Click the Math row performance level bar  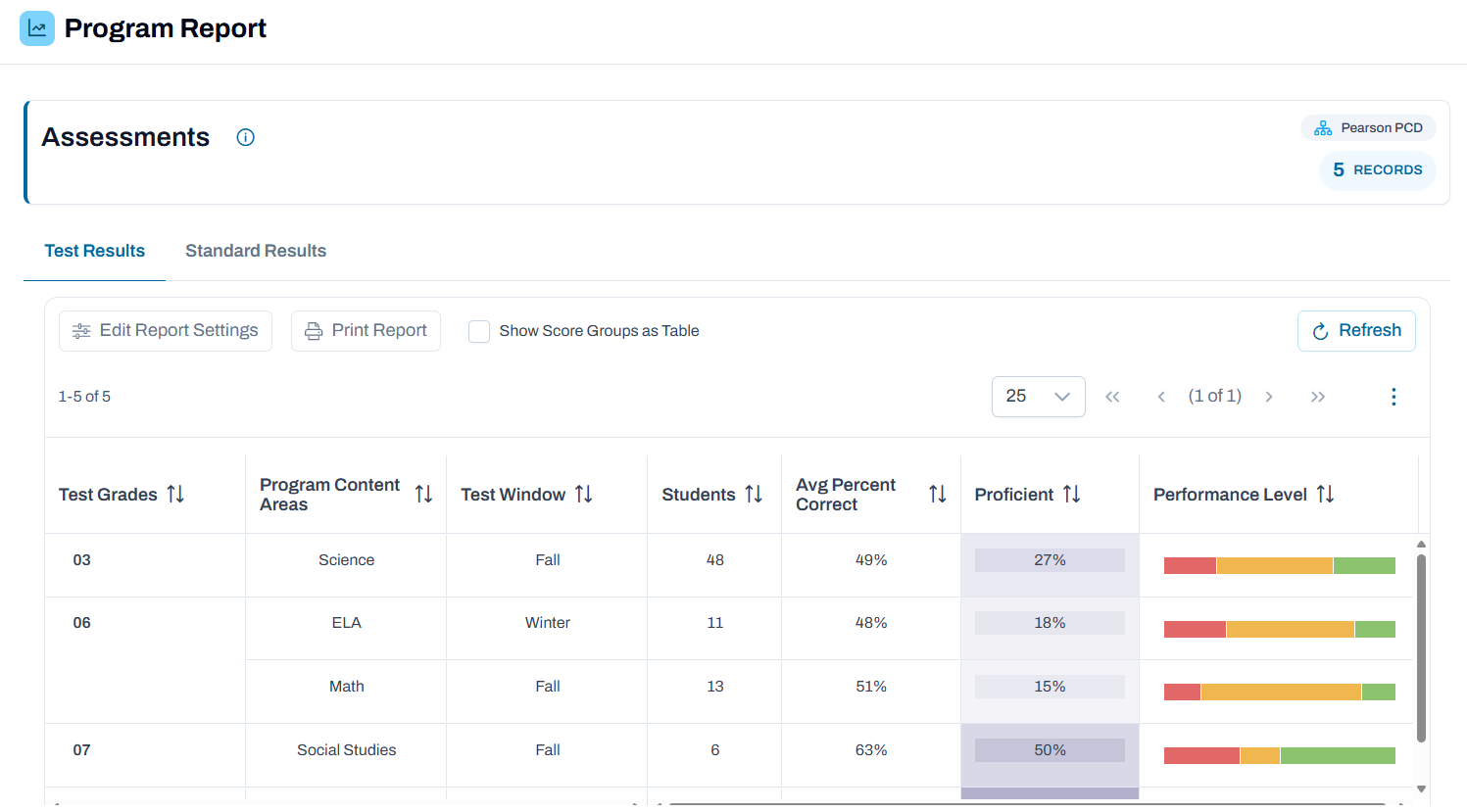click(x=1280, y=693)
